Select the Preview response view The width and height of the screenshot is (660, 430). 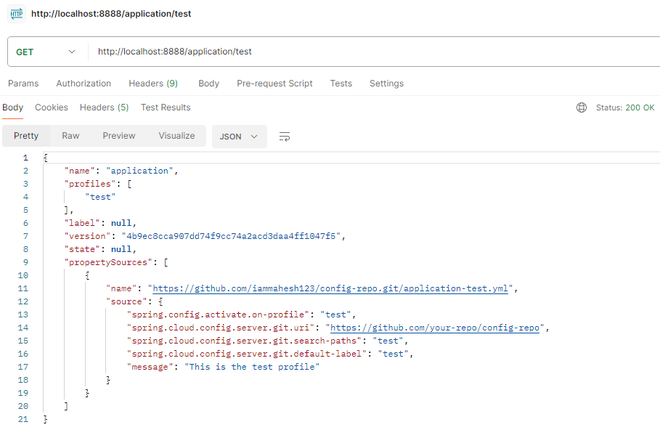[x=118, y=136]
